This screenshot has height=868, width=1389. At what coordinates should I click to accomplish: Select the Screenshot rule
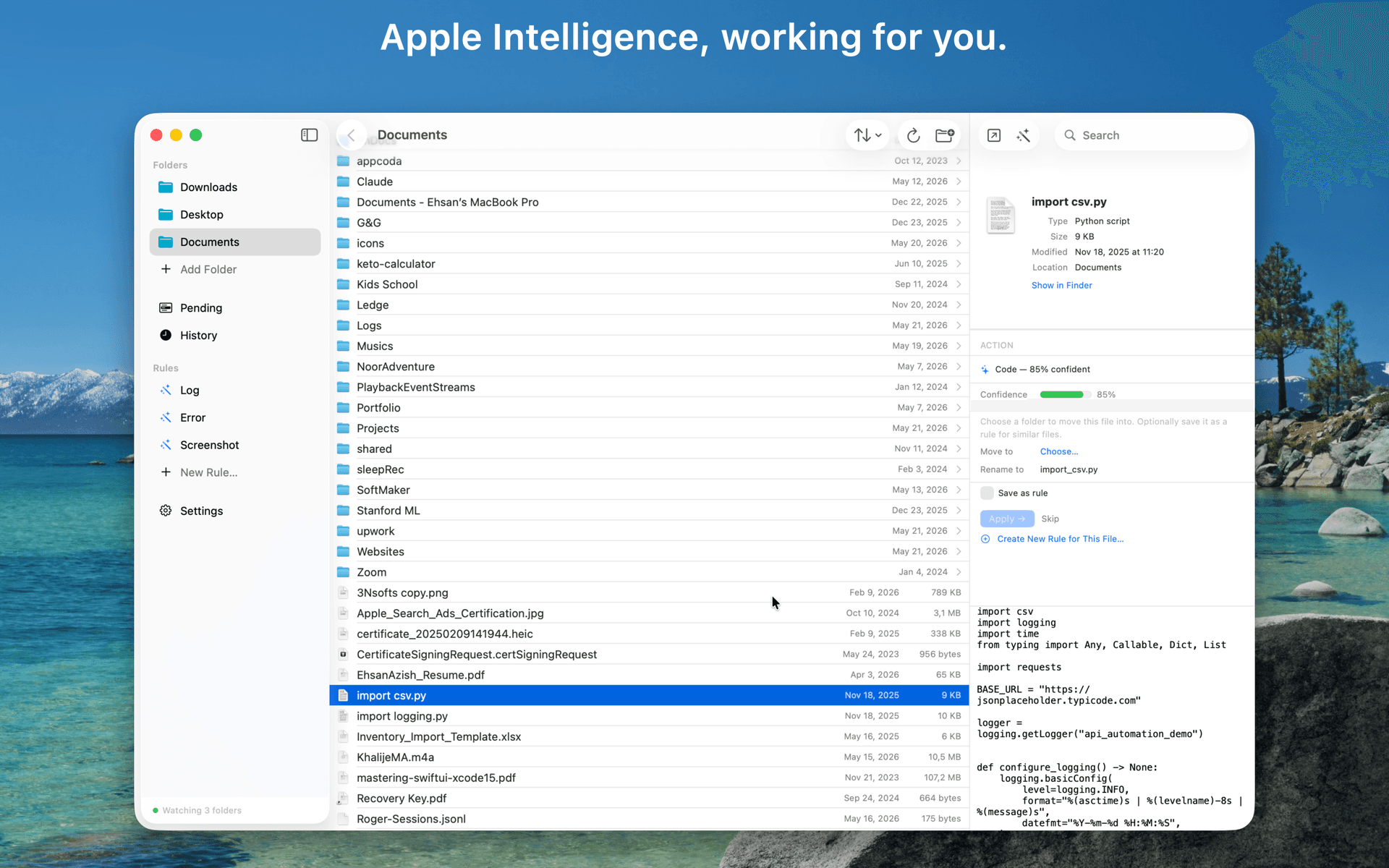click(x=235, y=446)
